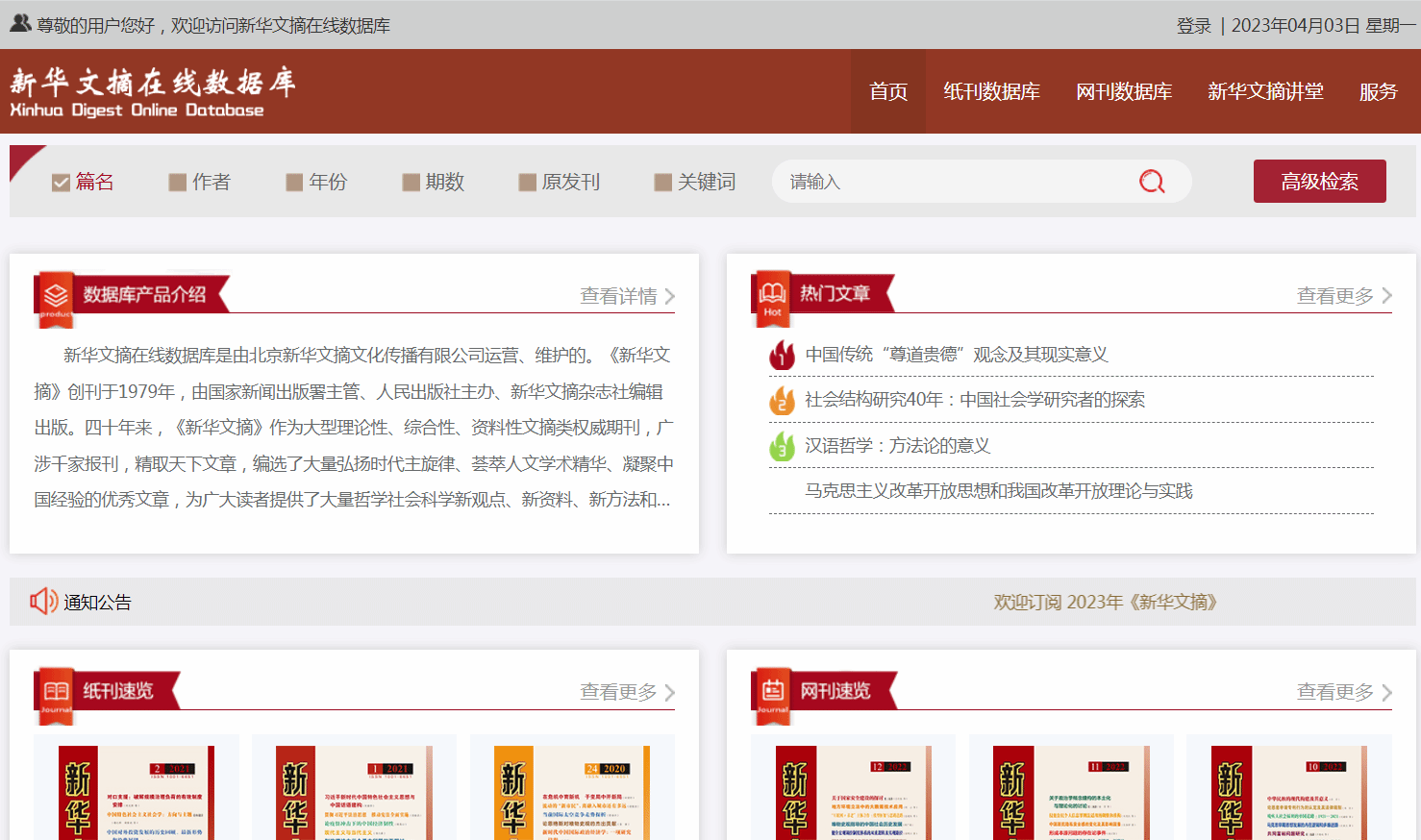The image size is (1421, 840).
Task: Uncheck the 篇名 search checkbox
Action: pyautogui.click(x=61, y=183)
